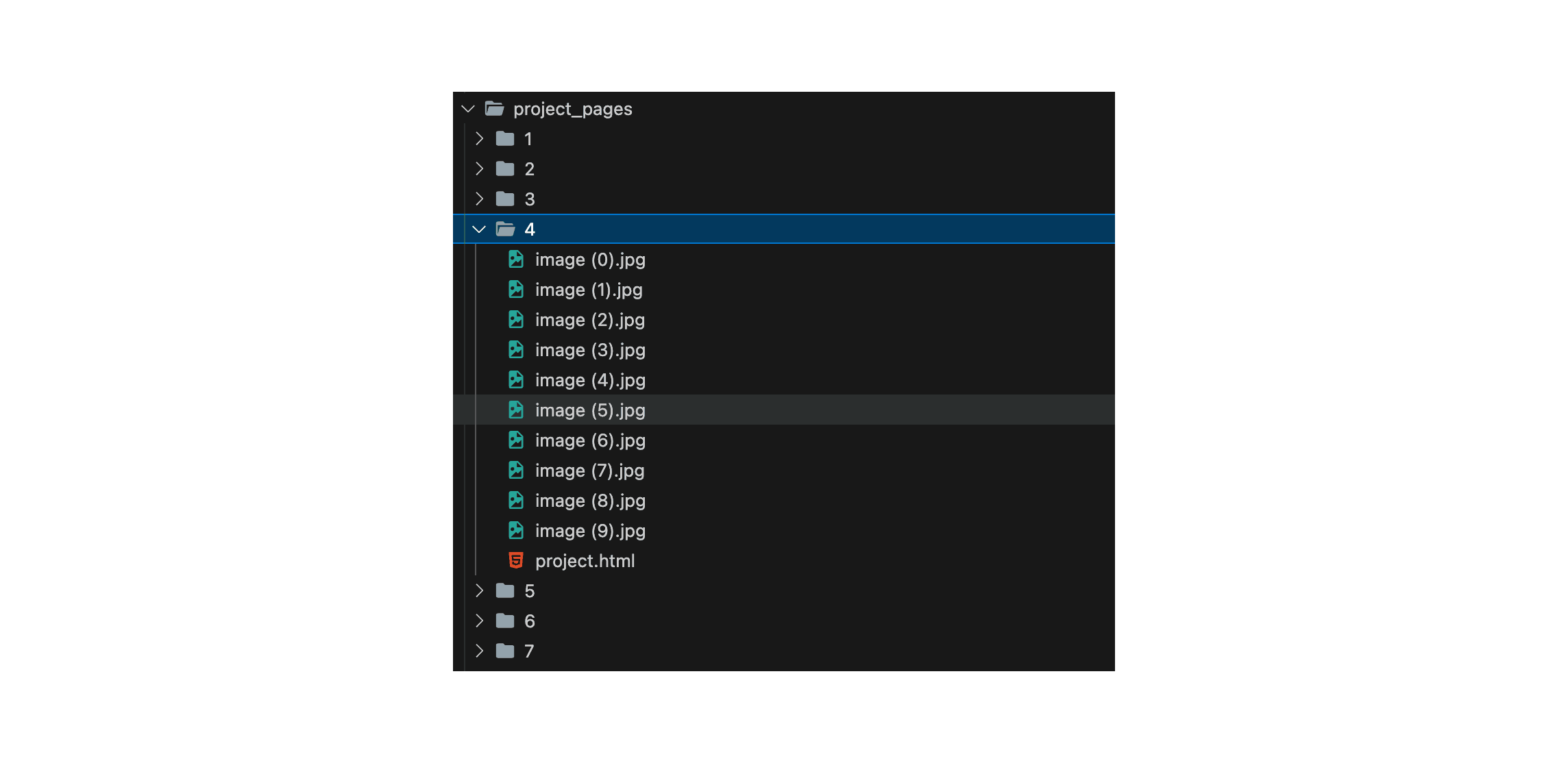Click the folder icon for folder 1
This screenshot has height=763, width=1568.
tap(505, 139)
